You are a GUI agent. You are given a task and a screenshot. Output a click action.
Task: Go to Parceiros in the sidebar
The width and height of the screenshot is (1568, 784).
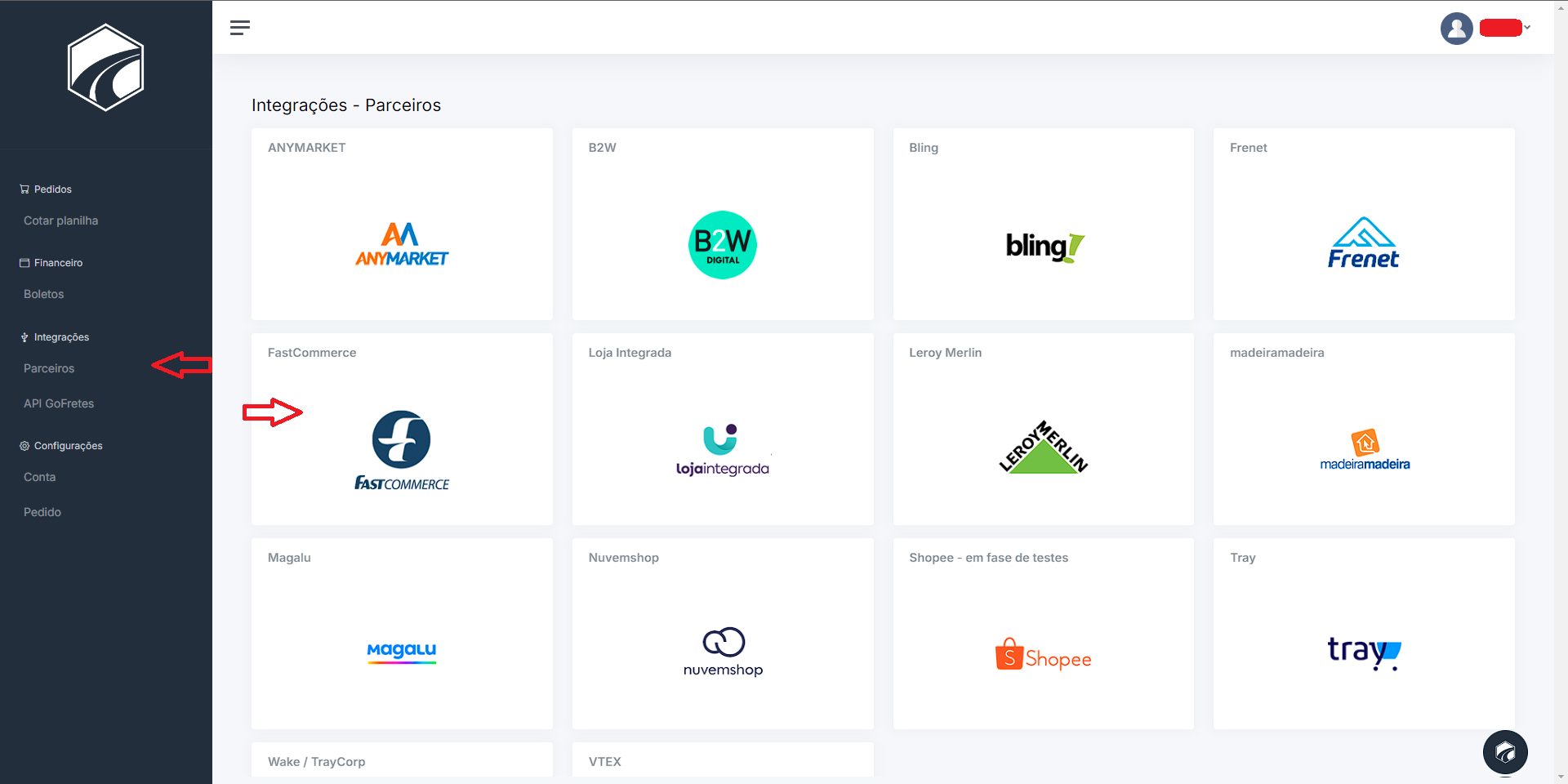point(49,369)
